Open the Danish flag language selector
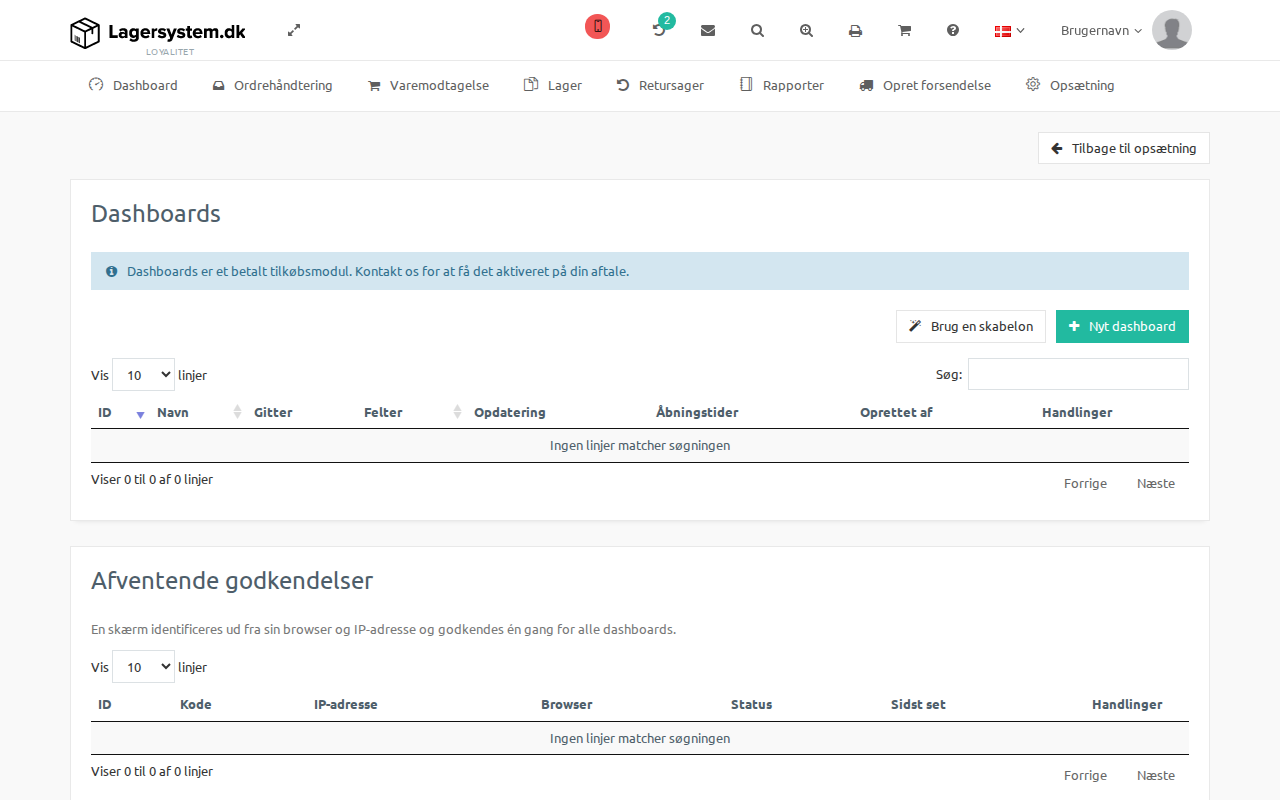Viewport: 1280px width, 800px height. click(x=1009, y=31)
